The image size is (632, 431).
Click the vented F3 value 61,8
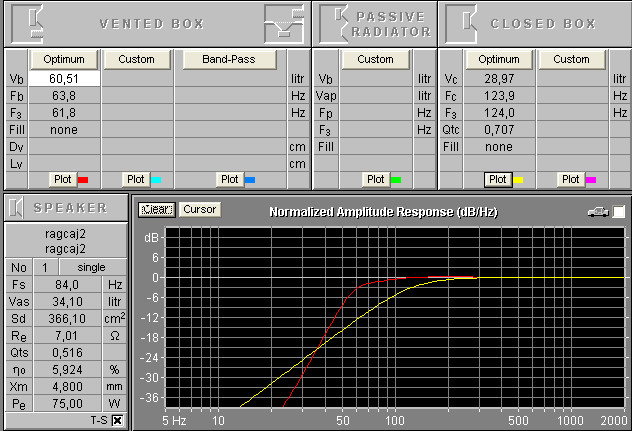coord(64,113)
